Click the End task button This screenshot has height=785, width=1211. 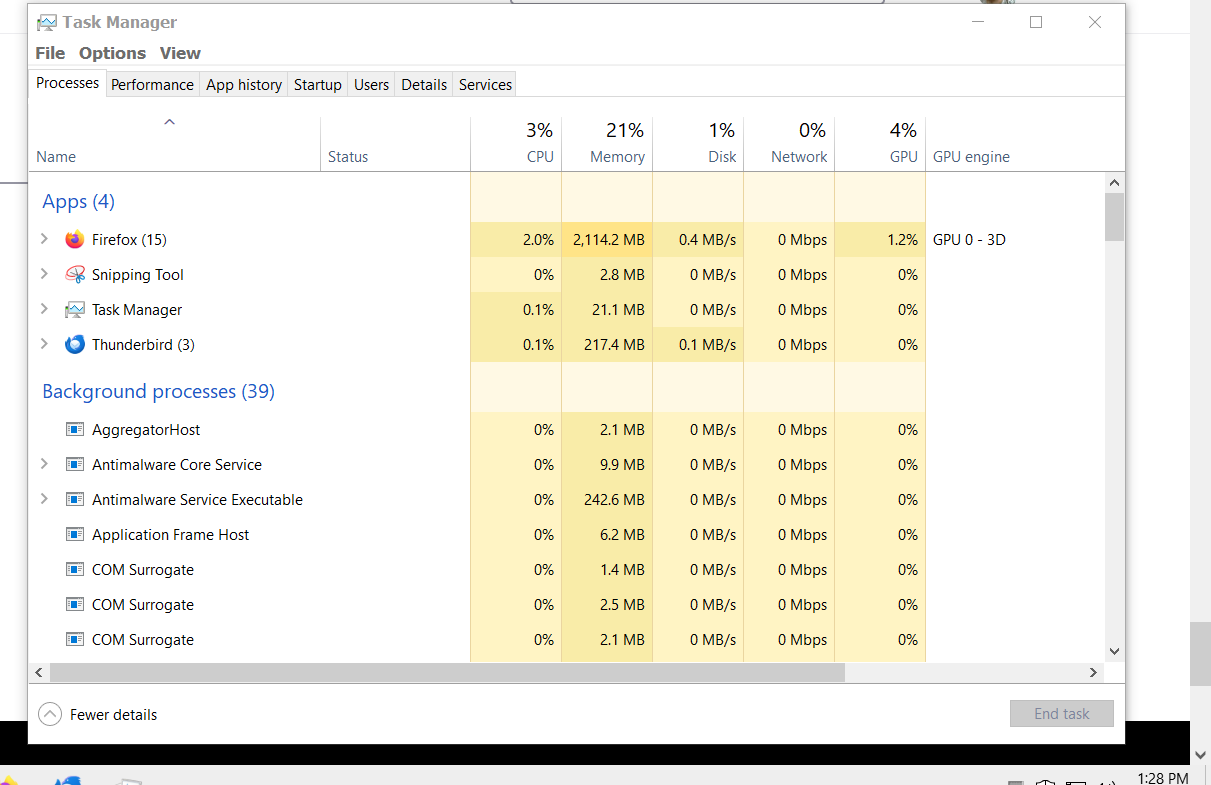tap(1061, 714)
